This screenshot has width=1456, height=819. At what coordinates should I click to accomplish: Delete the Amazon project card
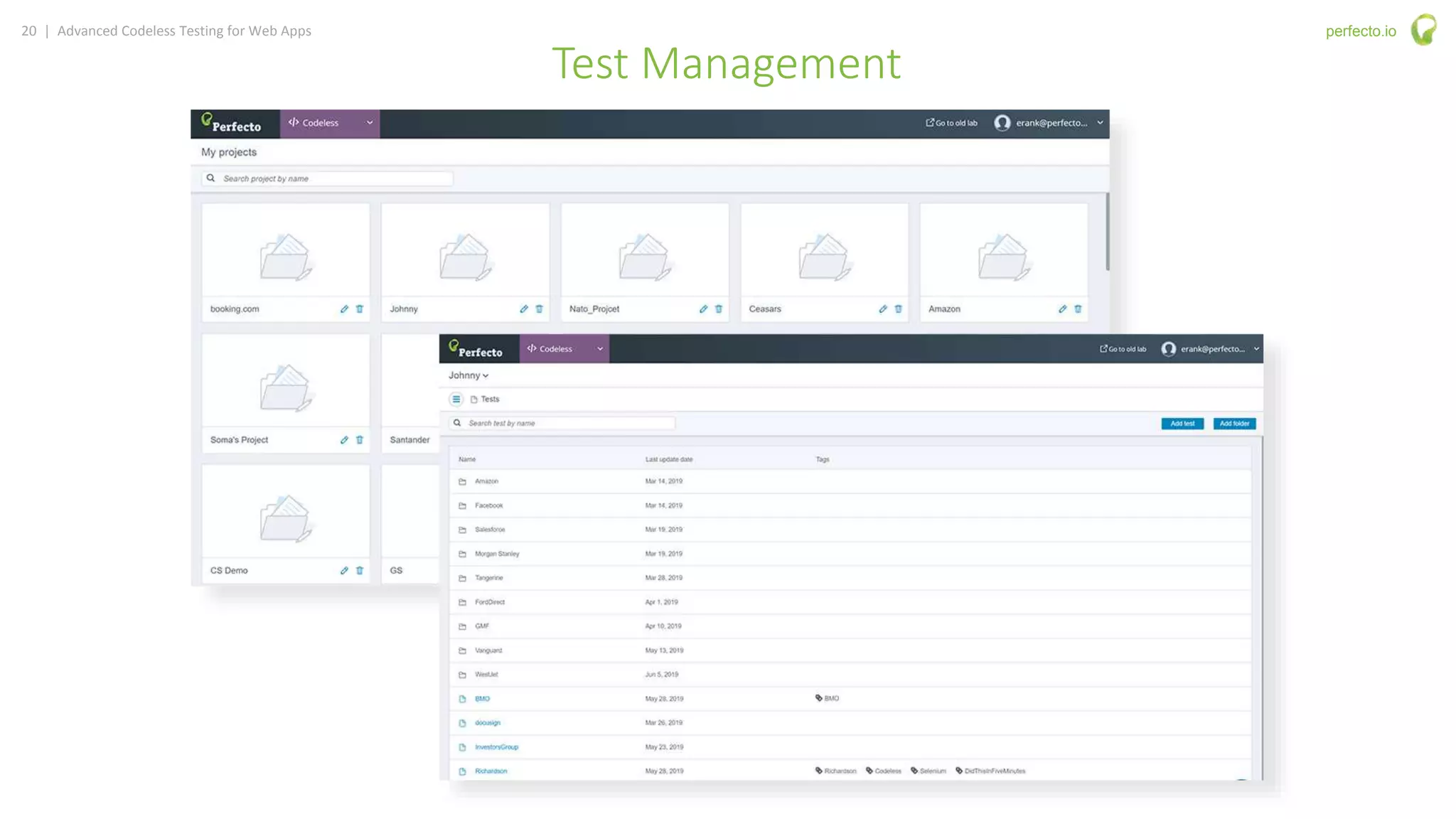(x=1078, y=309)
